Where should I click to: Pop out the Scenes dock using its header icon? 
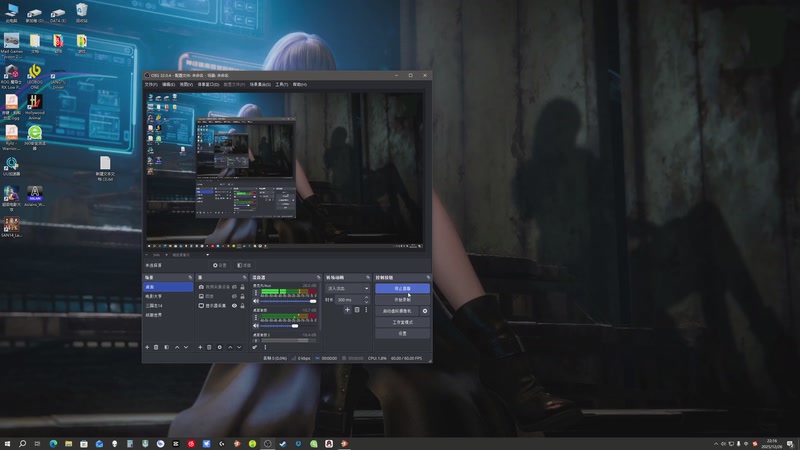[190, 278]
